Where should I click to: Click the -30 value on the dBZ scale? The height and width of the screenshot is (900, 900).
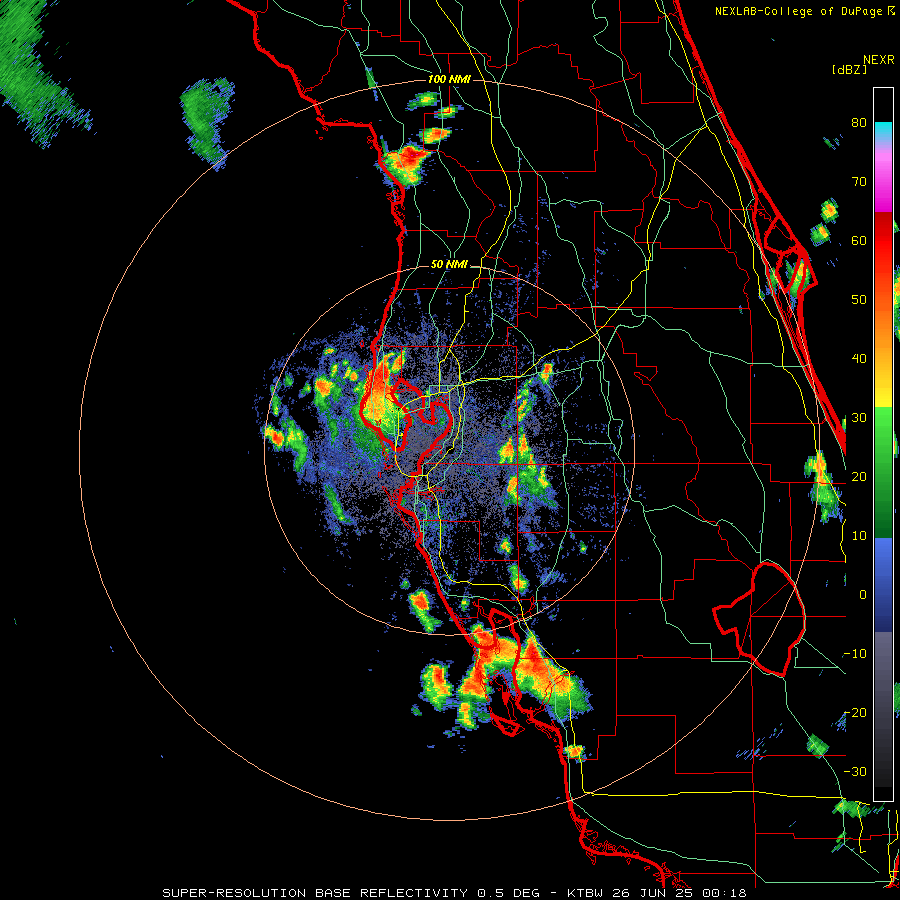(855, 771)
